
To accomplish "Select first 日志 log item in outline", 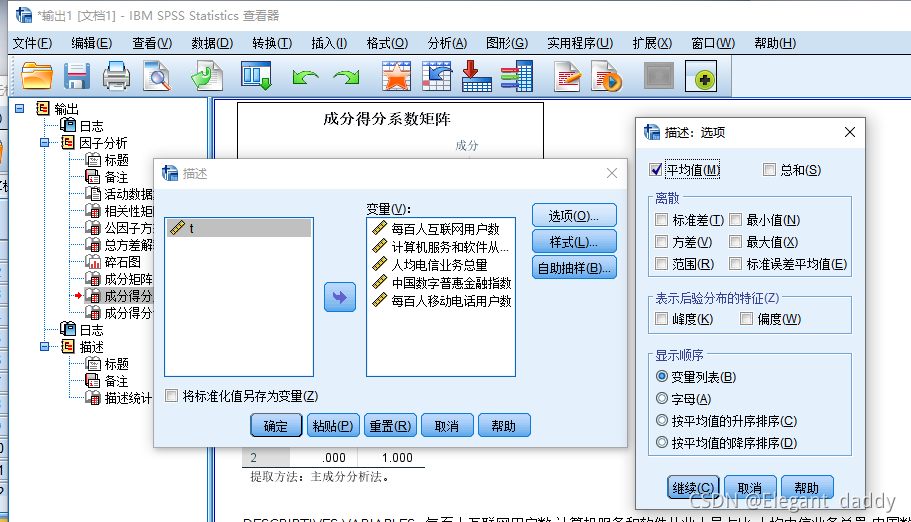I will (x=91, y=126).
